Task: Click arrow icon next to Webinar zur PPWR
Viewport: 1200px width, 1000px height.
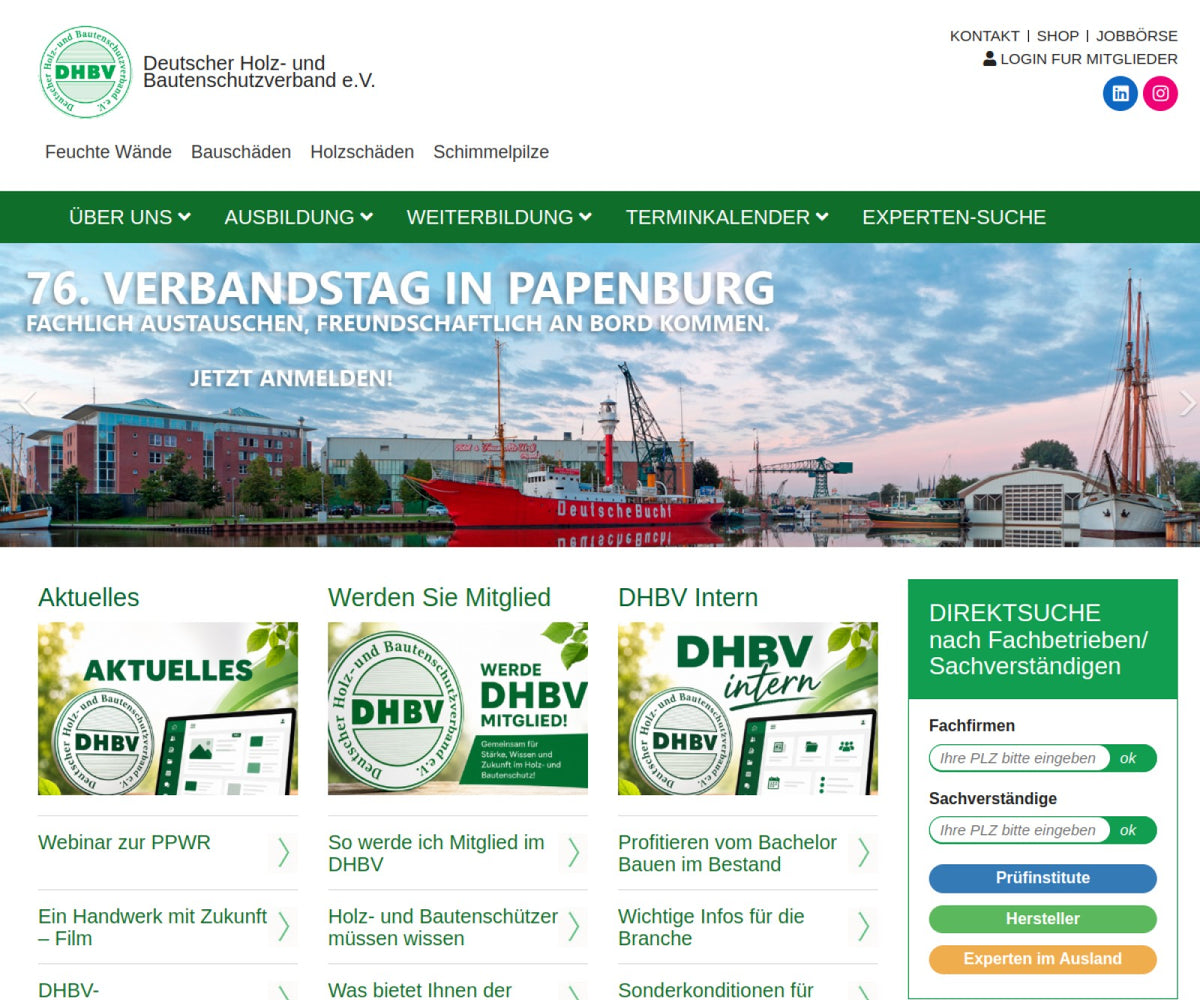Action: (283, 852)
